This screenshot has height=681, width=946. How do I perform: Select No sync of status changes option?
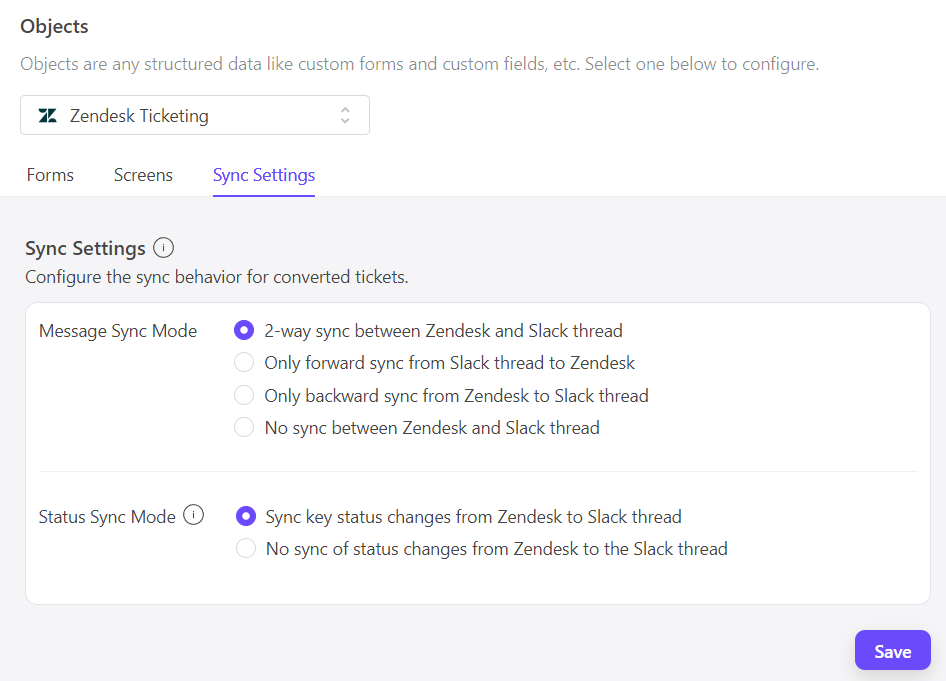(245, 549)
